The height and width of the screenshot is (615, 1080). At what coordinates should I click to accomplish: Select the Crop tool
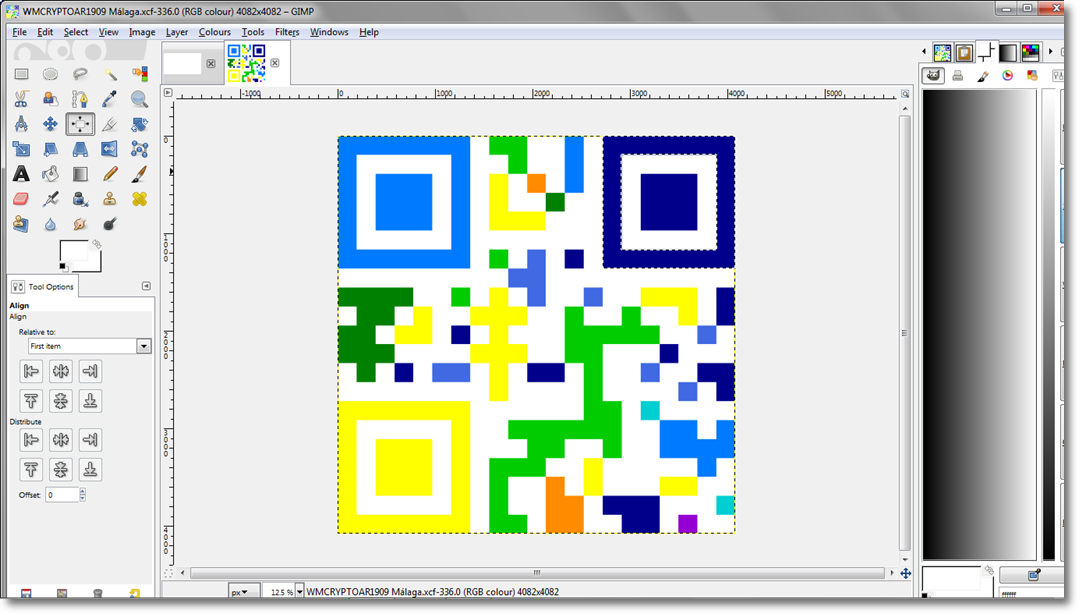tap(110, 124)
